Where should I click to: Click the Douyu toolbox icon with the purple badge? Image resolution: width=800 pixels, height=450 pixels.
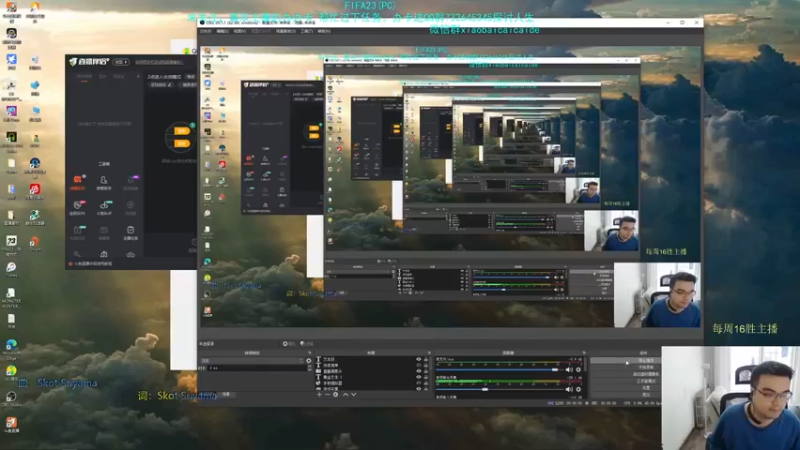pyautogui.click(x=131, y=182)
